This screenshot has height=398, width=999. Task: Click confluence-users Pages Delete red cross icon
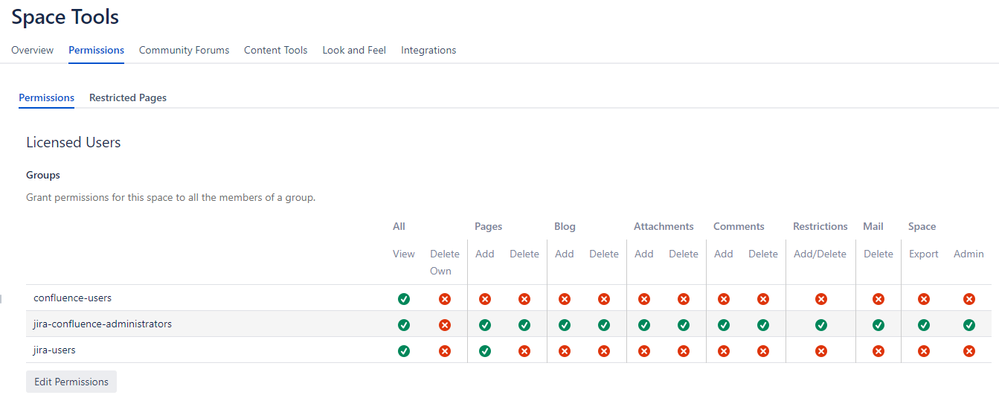pyautogui.click(x=524, y=299)
